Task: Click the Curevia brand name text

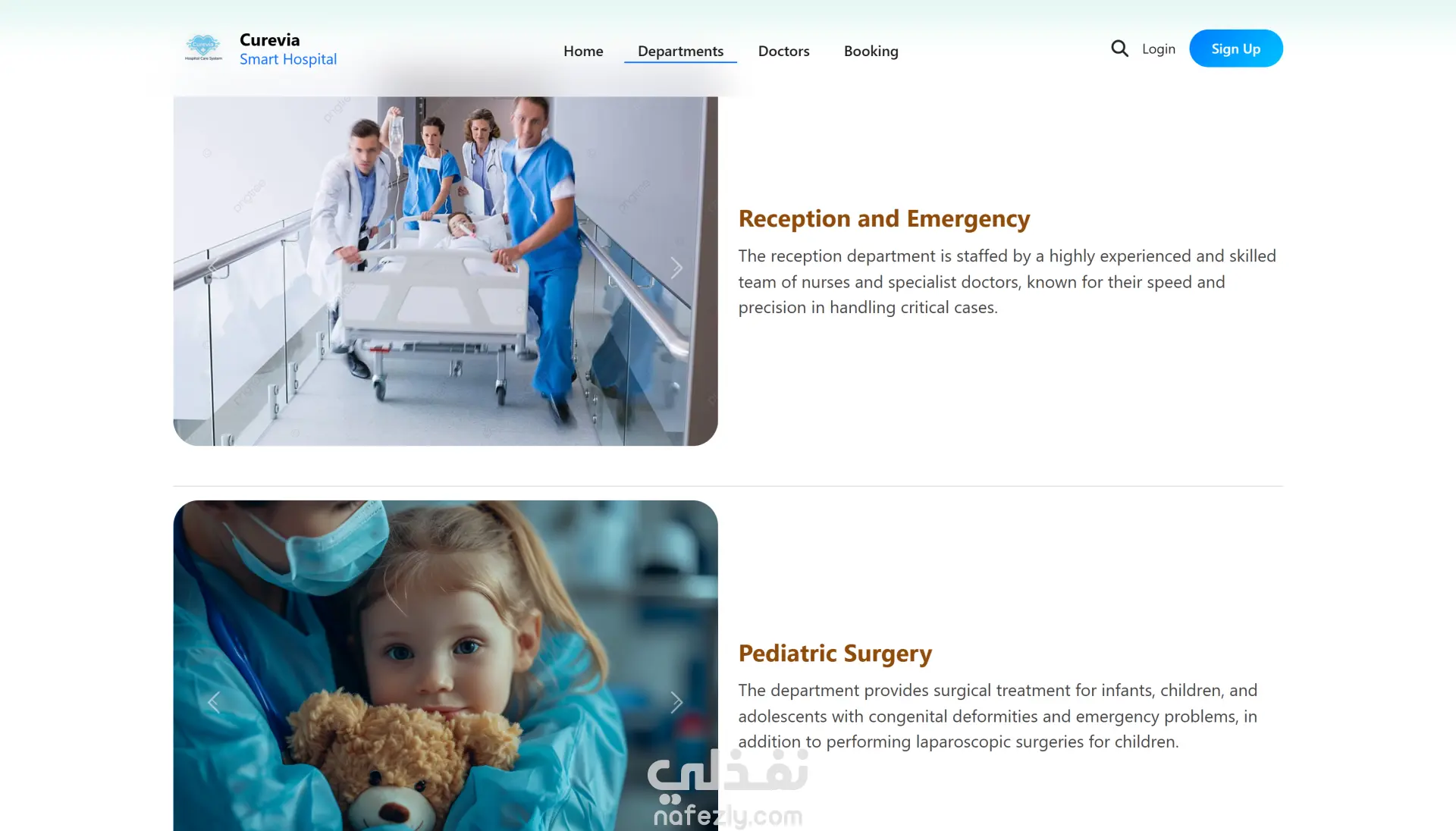Action: pos(269,39)
